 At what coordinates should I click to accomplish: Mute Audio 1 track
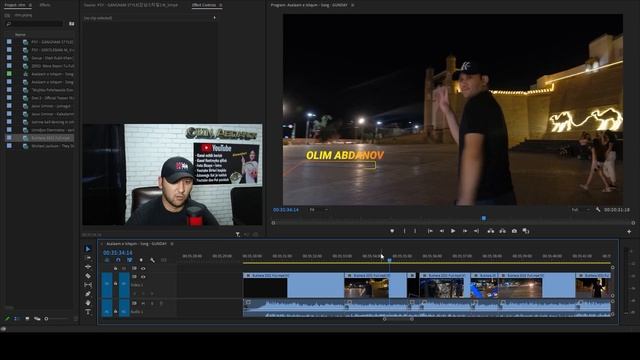143,304
